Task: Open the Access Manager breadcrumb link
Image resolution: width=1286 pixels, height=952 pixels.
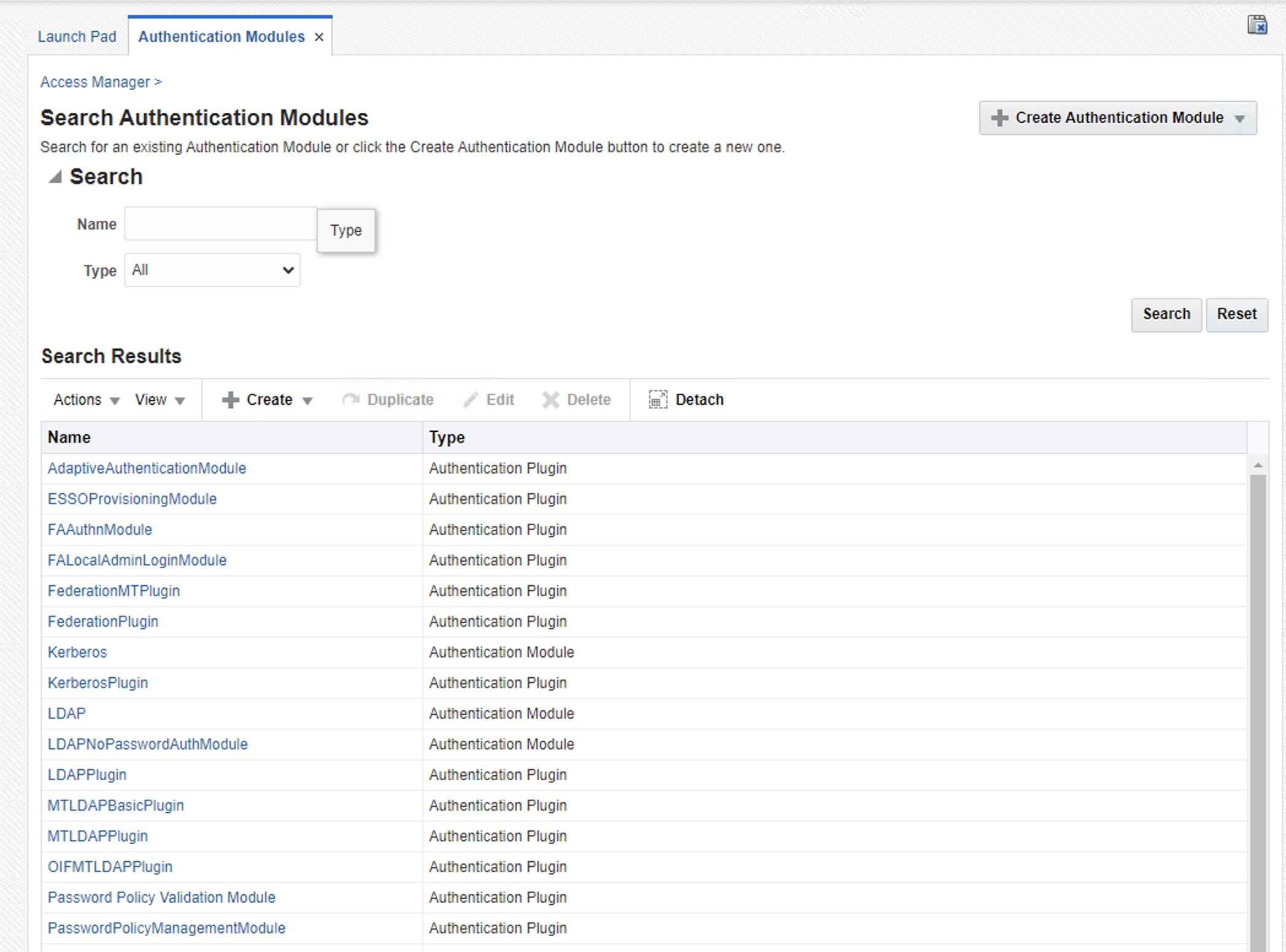Action: click(95, 82)
